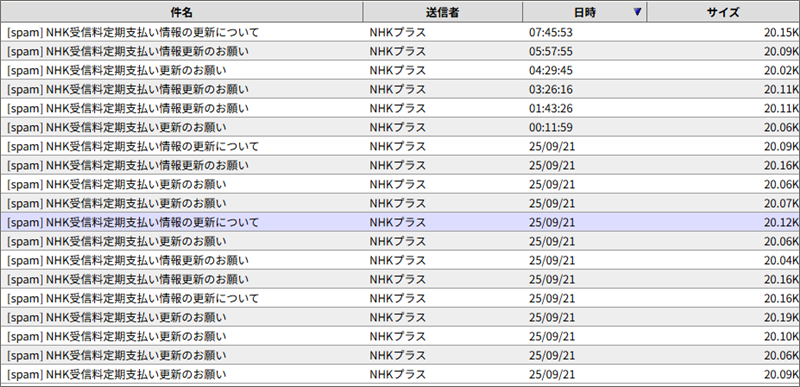
Task: Open the email sized 20.19K
Action: 400,317
